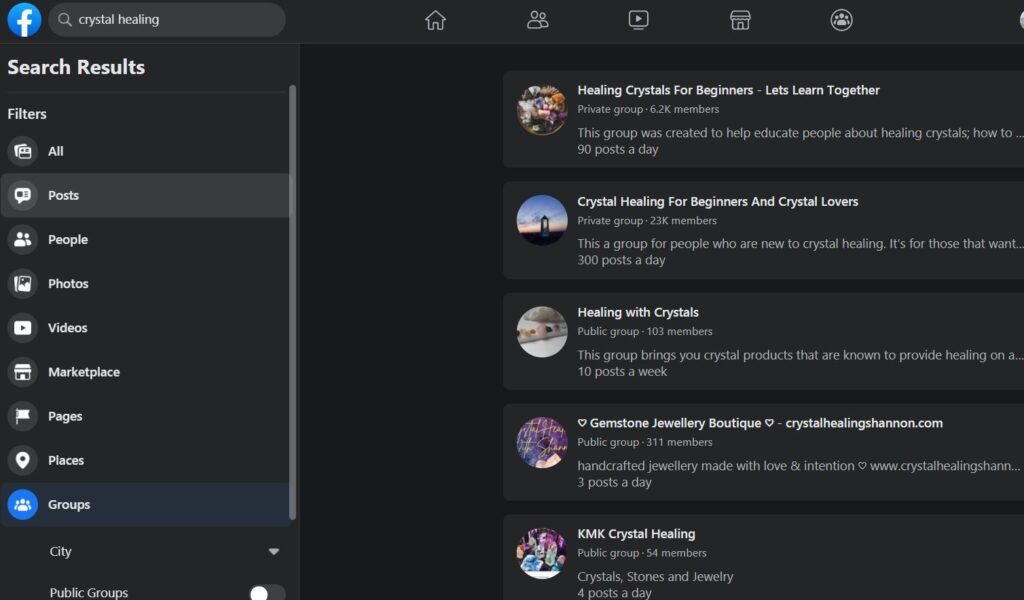Enable the Groups search filter
The height and width of the screenshot is (600, 1024).
tap(68, 504)
